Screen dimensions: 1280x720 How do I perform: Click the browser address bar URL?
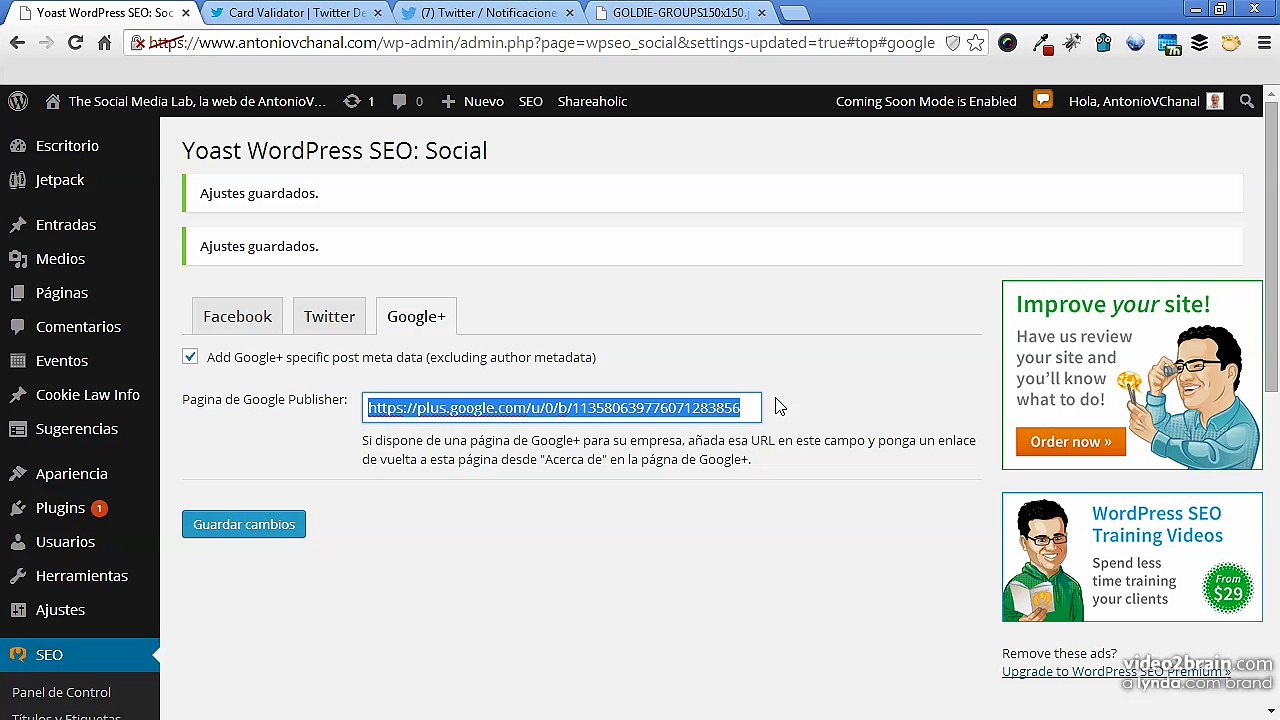point(541,43)
